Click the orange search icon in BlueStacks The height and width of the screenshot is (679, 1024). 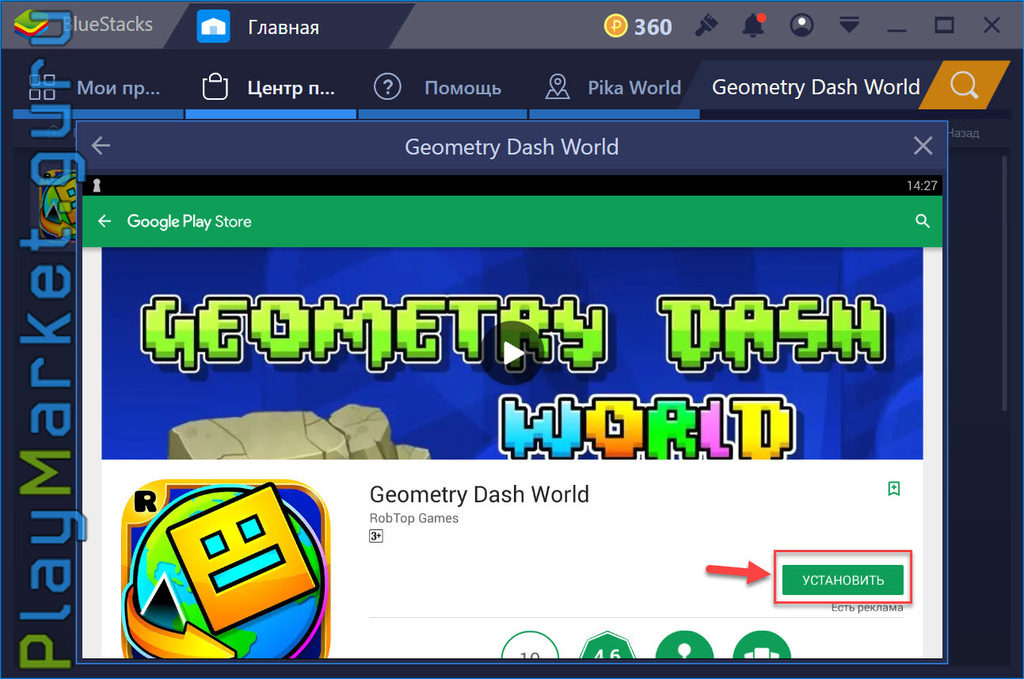964,86
